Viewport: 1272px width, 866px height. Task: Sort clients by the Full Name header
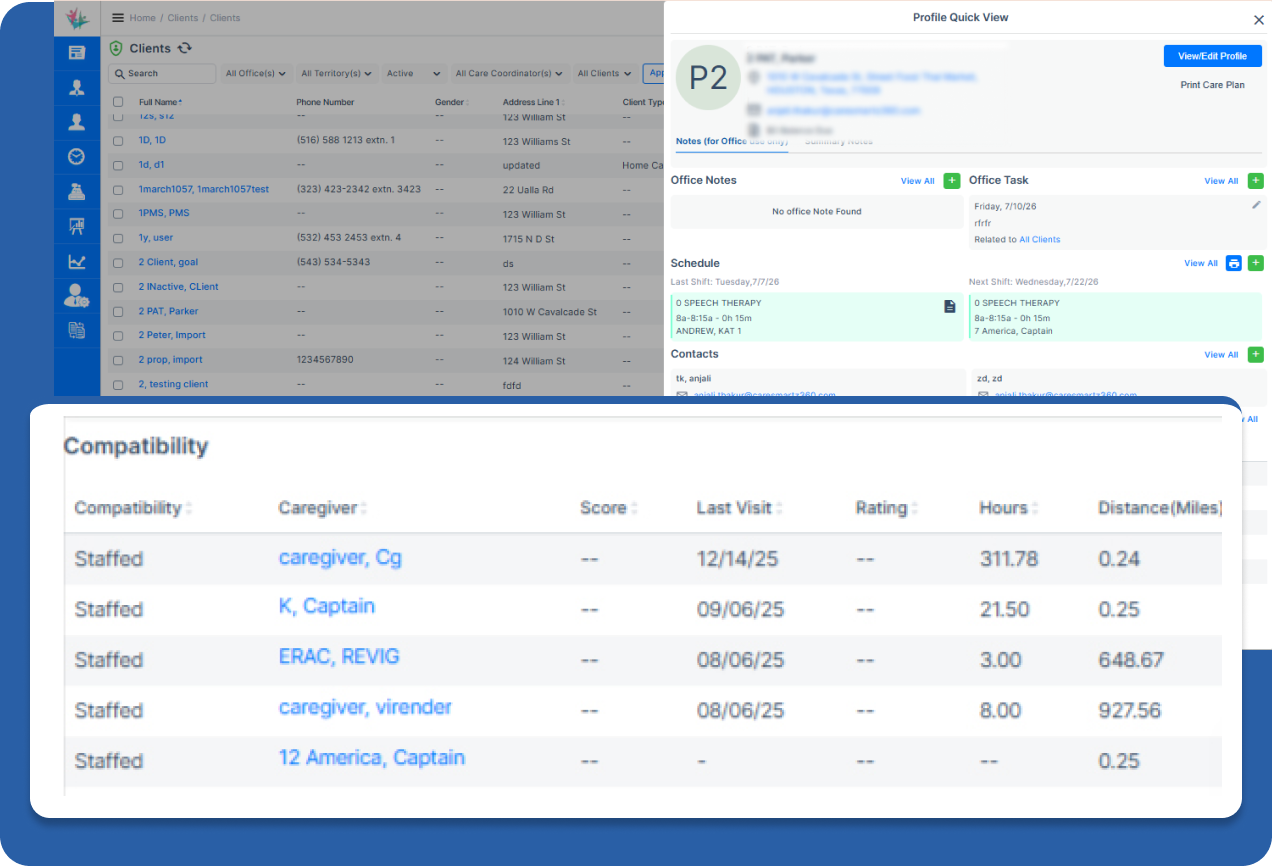click(160, 102)
